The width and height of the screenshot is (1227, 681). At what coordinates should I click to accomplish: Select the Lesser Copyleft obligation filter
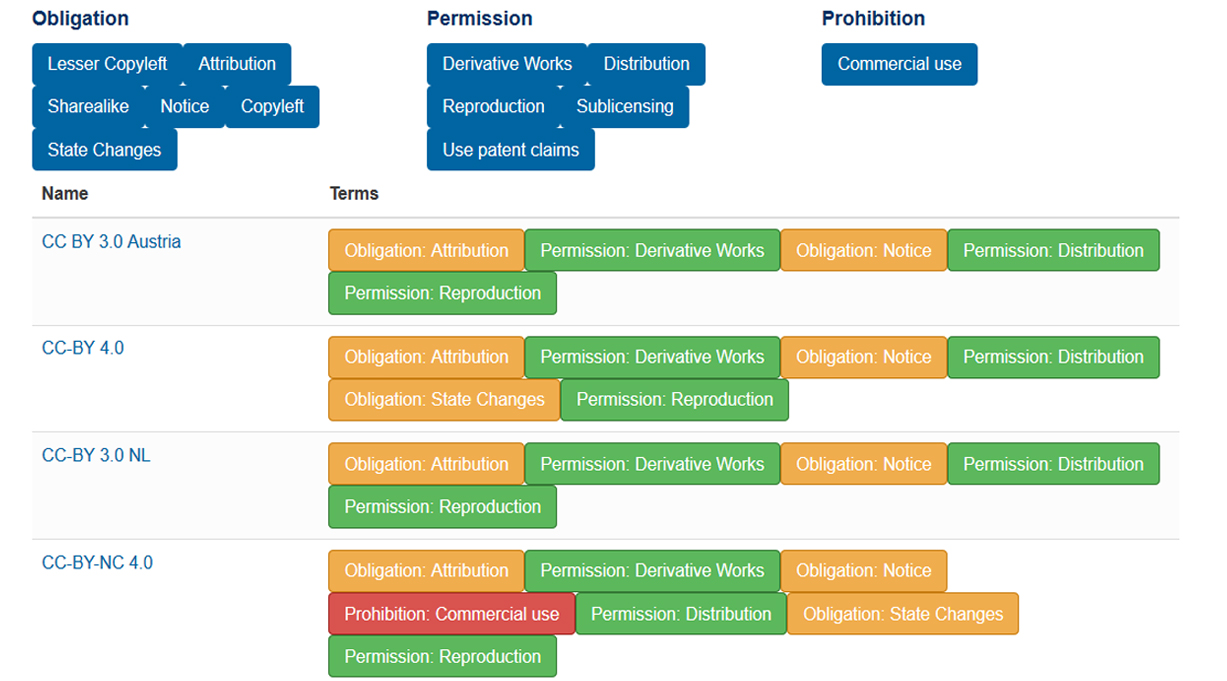(107, 64)
